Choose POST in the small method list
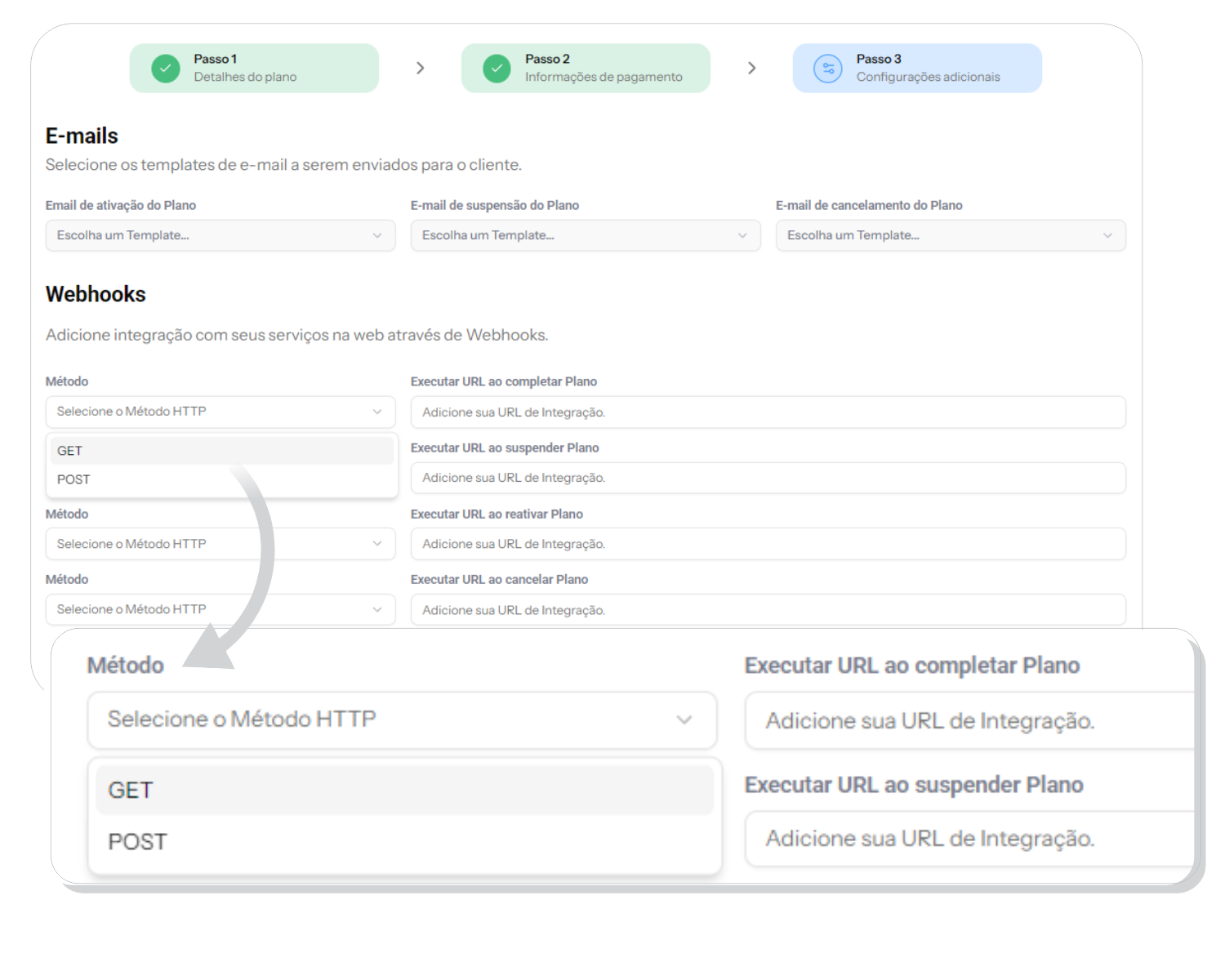 click(x=221, y=479)
